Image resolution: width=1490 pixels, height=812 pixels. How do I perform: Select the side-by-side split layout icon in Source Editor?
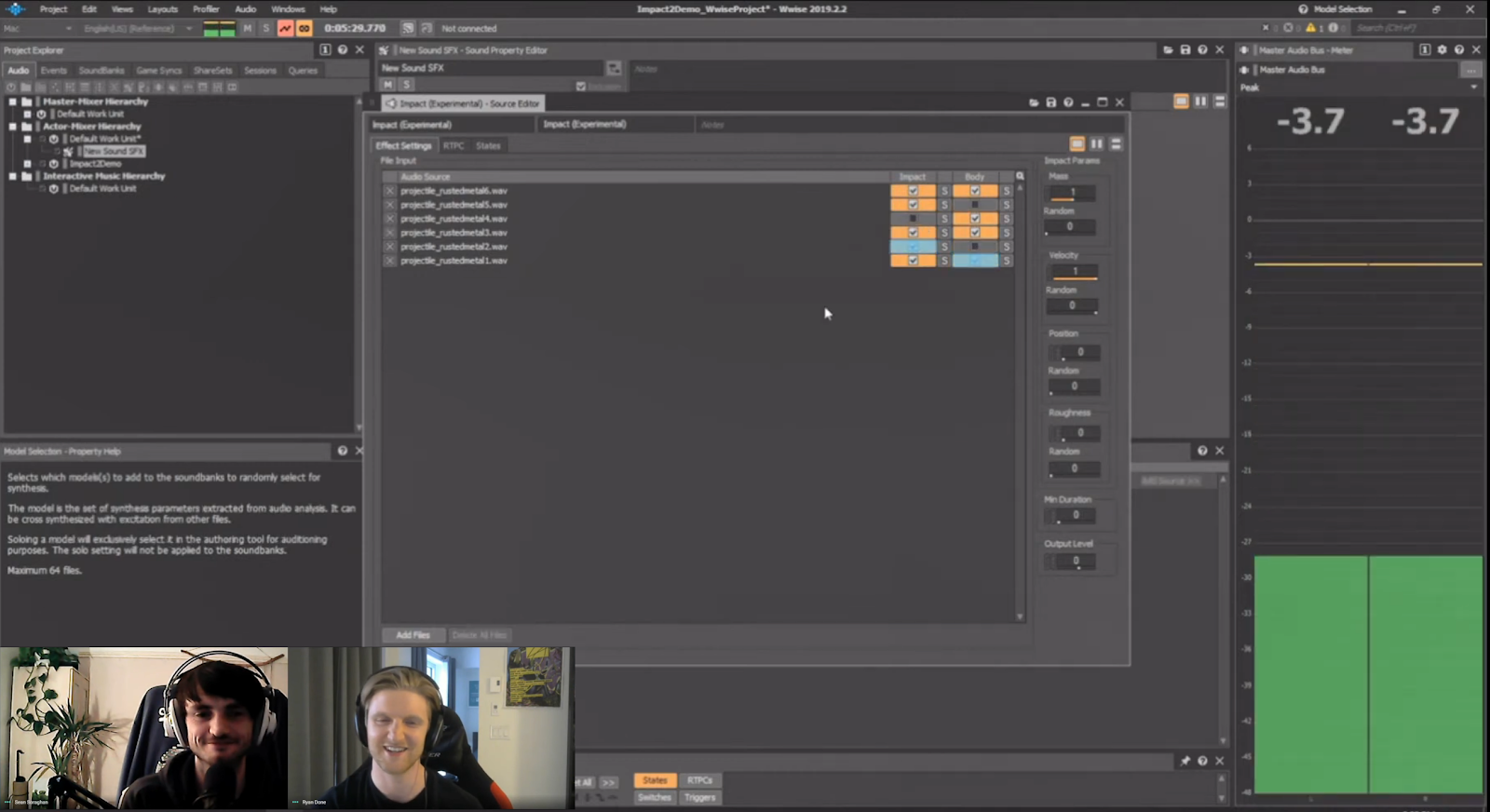coord(1097,144)
